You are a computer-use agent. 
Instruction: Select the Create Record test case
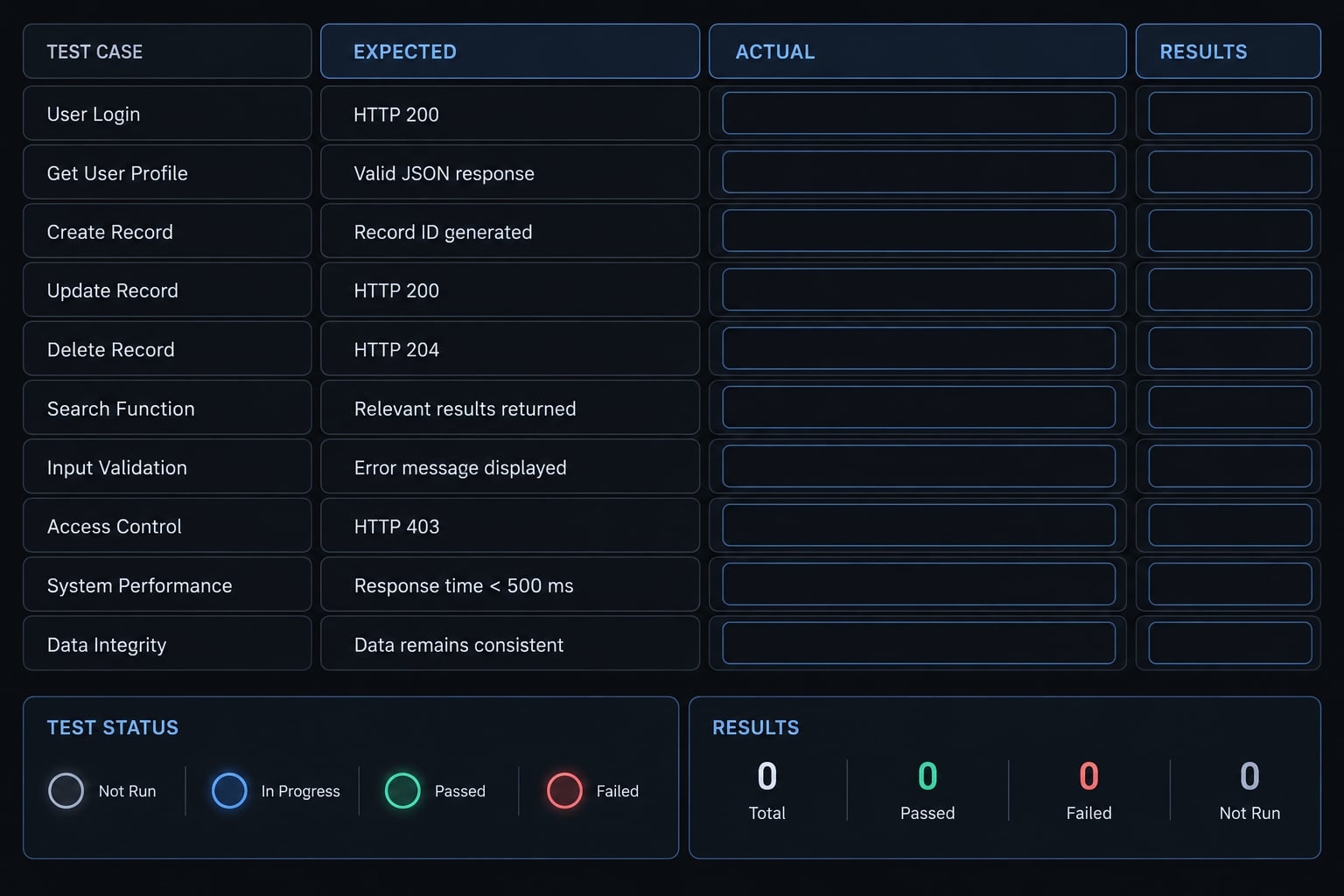(167, 230)
